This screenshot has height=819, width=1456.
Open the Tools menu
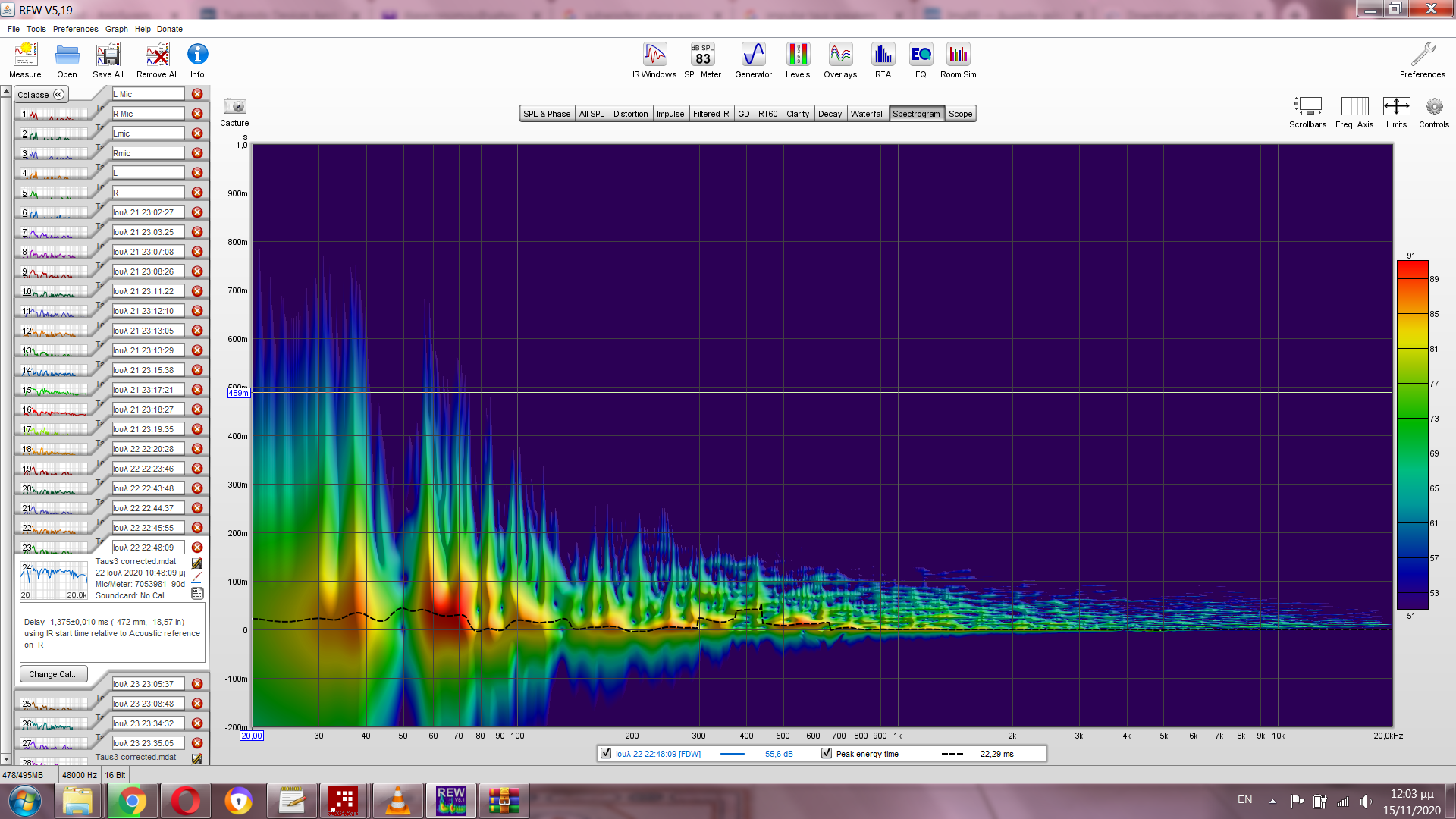click(x=36, y=29)
